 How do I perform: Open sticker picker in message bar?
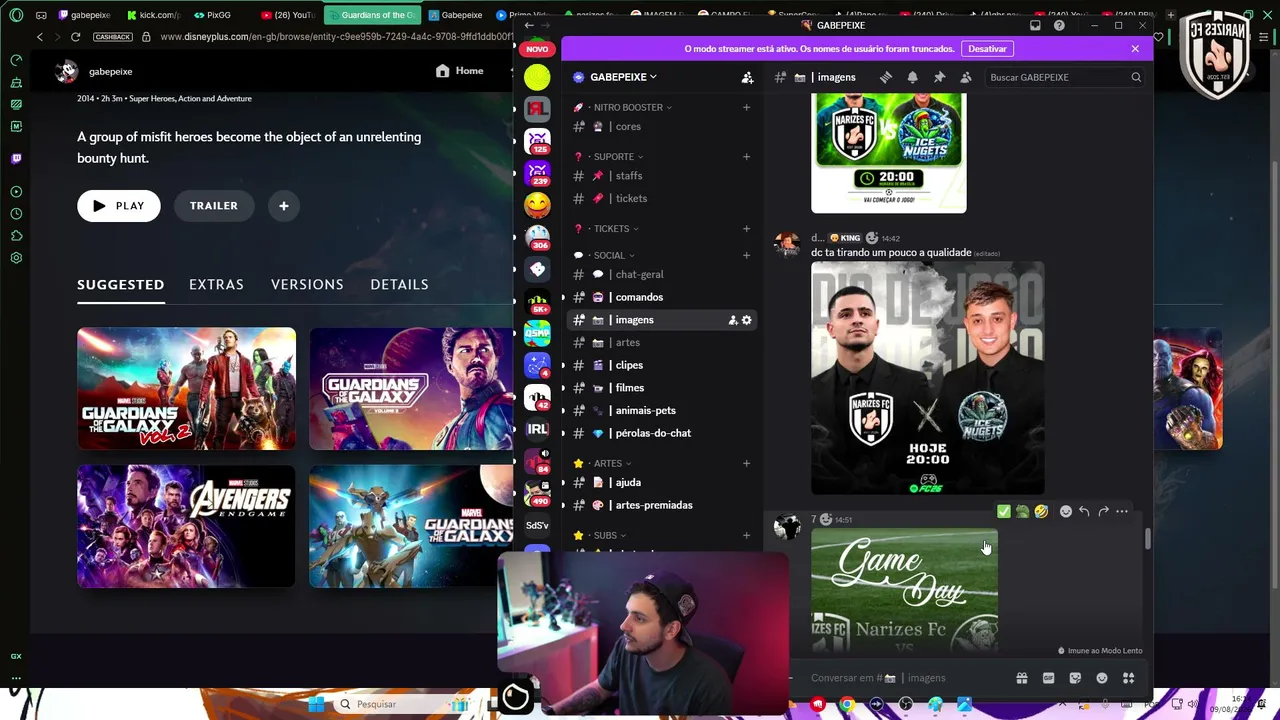coord(1075,678)
